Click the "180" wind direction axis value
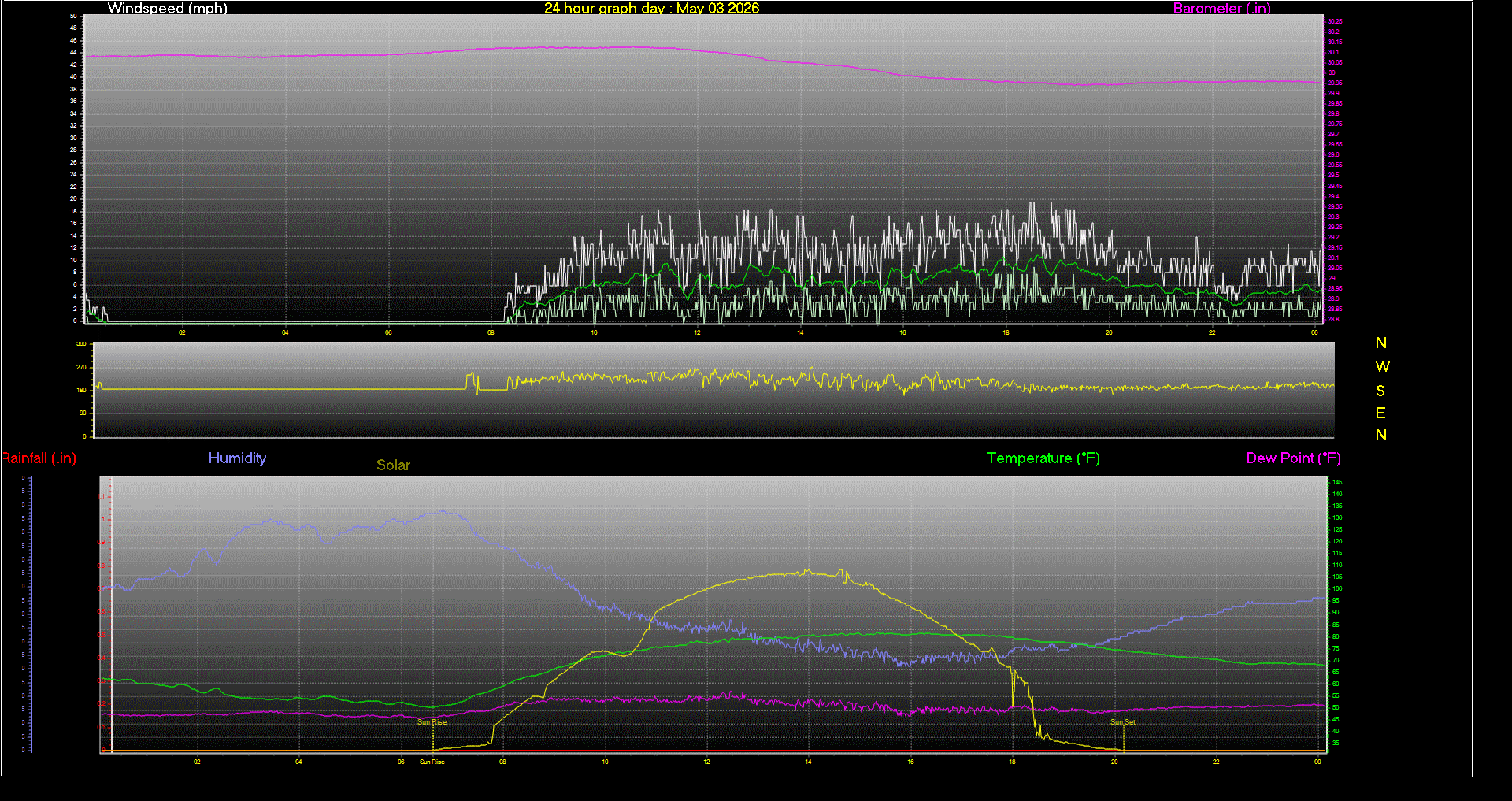1512x801 pixels. pyautogui.click(x=81, y=390)
